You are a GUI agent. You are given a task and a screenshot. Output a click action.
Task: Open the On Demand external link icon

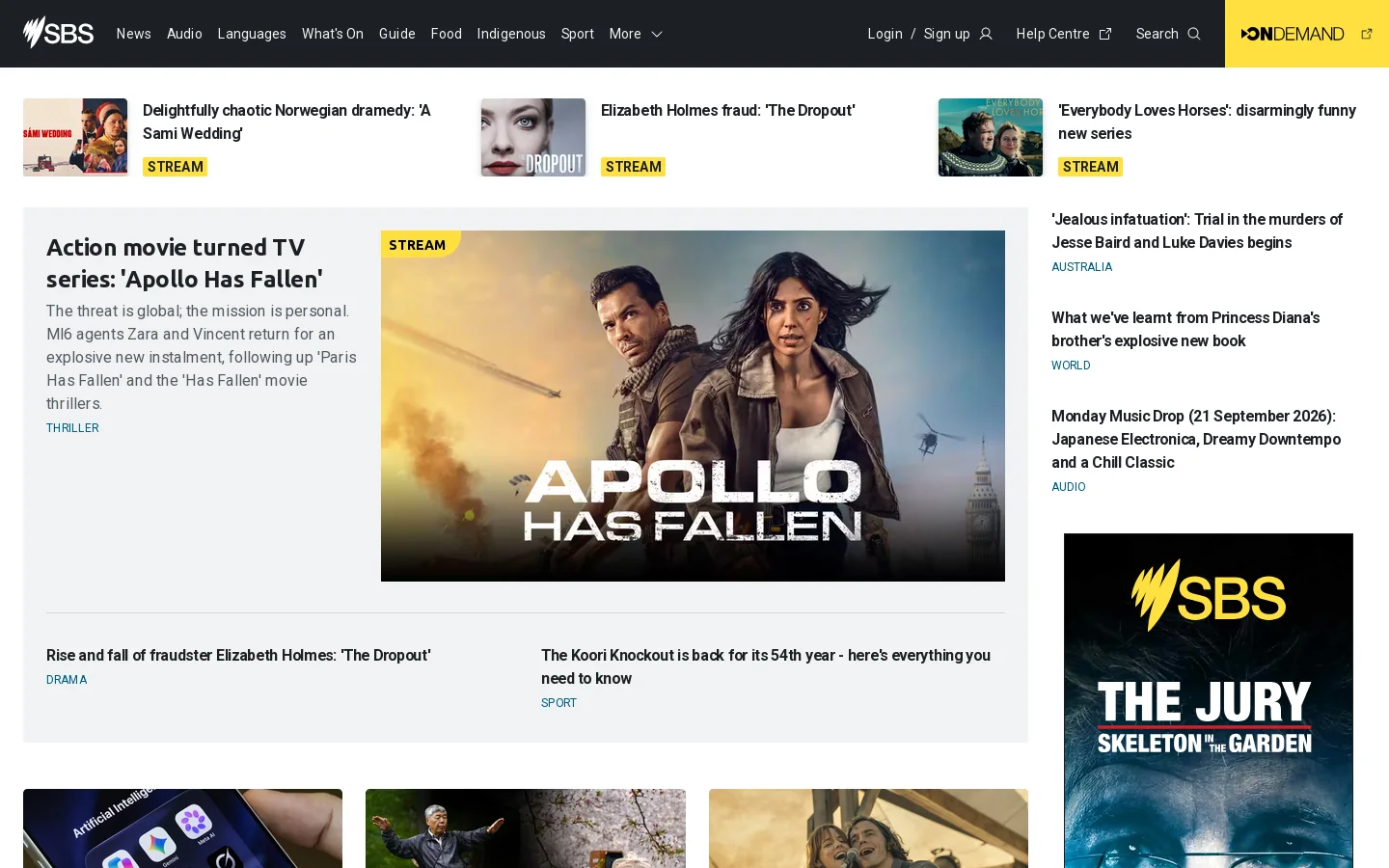point(1367,34)
